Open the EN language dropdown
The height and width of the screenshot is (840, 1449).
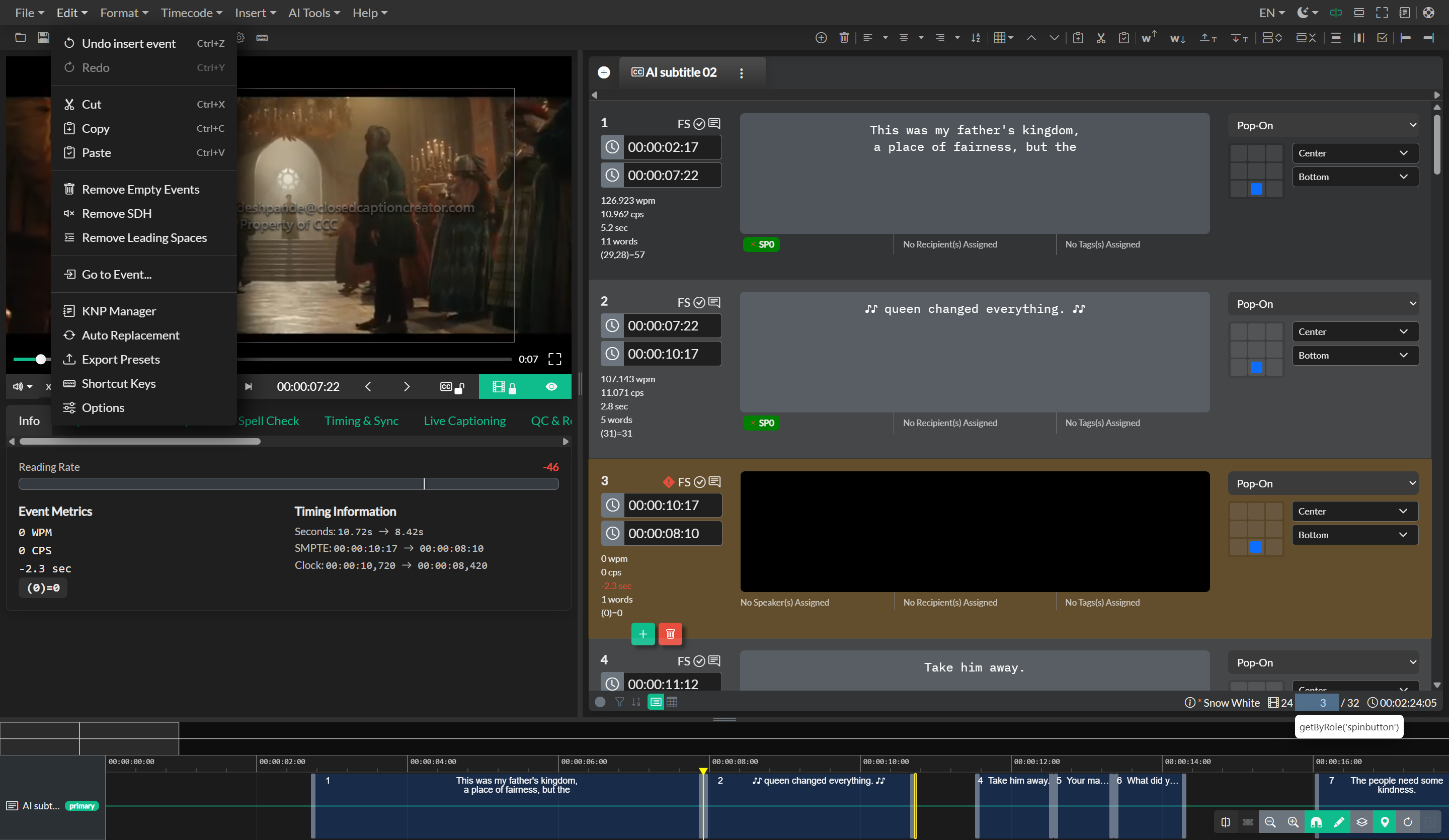coord(1271,13)
